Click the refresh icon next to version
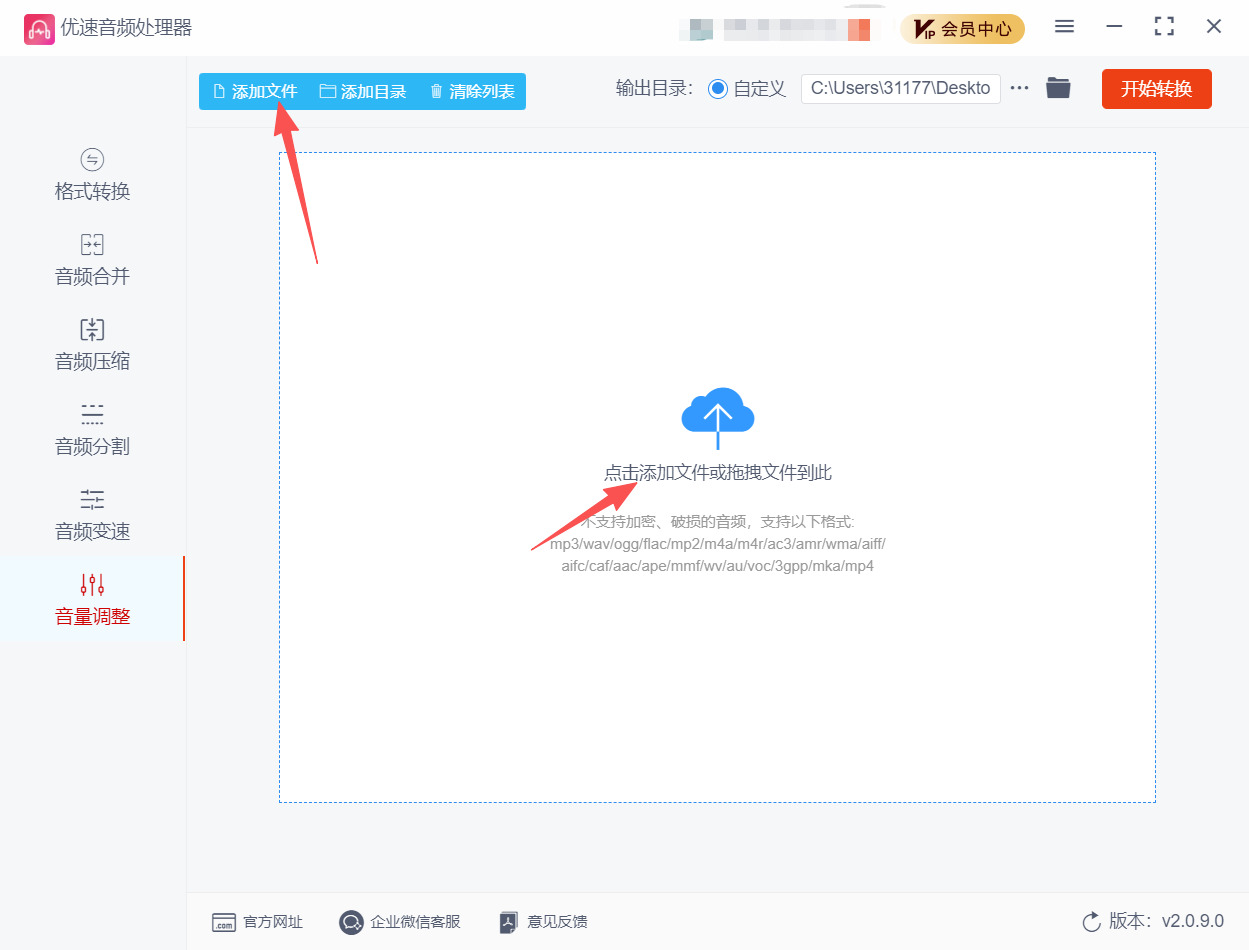 pyautogui.click(x=1091, y=921)
